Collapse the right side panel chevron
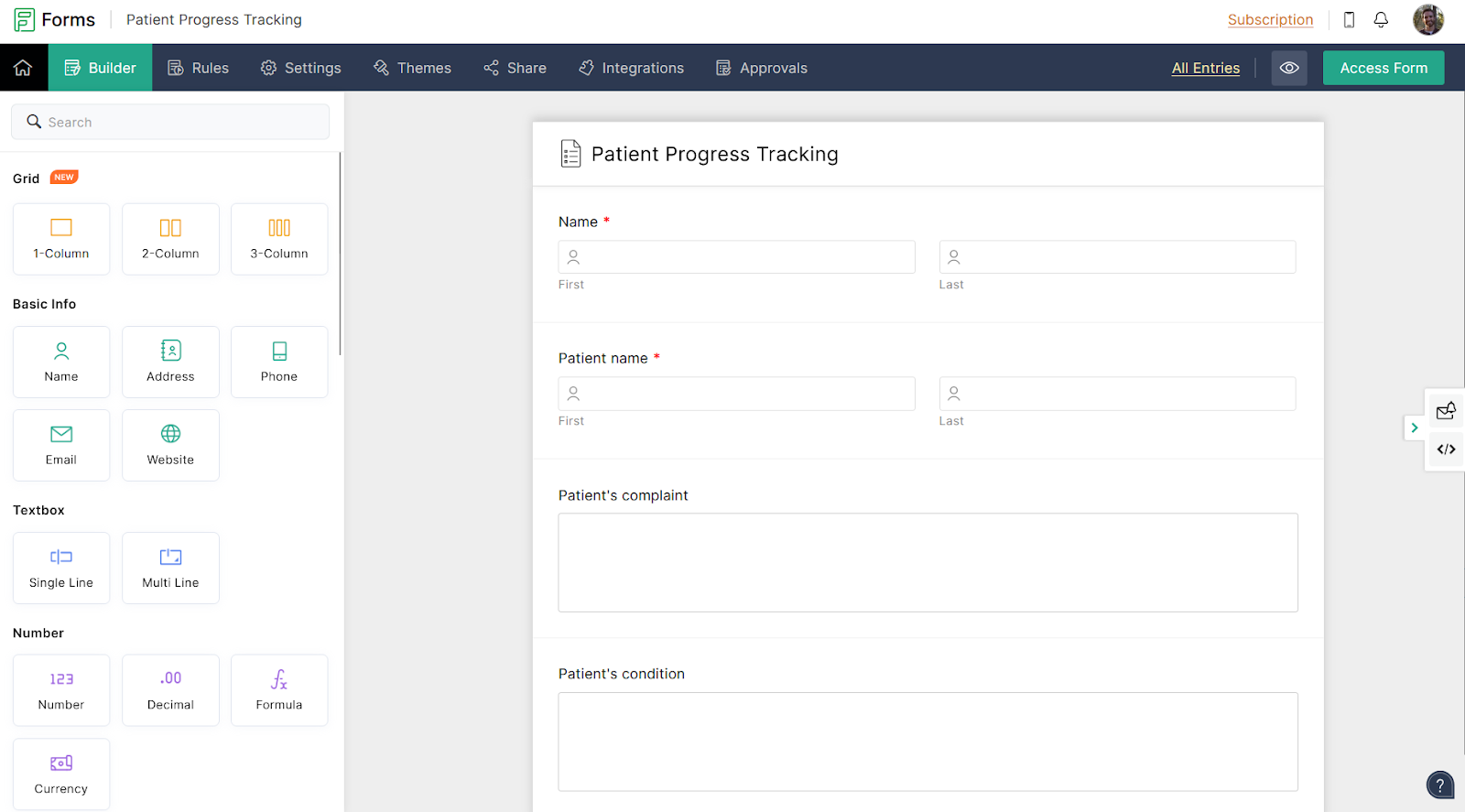Screen dimensions: 1465x812 [x=1413, y=428]
